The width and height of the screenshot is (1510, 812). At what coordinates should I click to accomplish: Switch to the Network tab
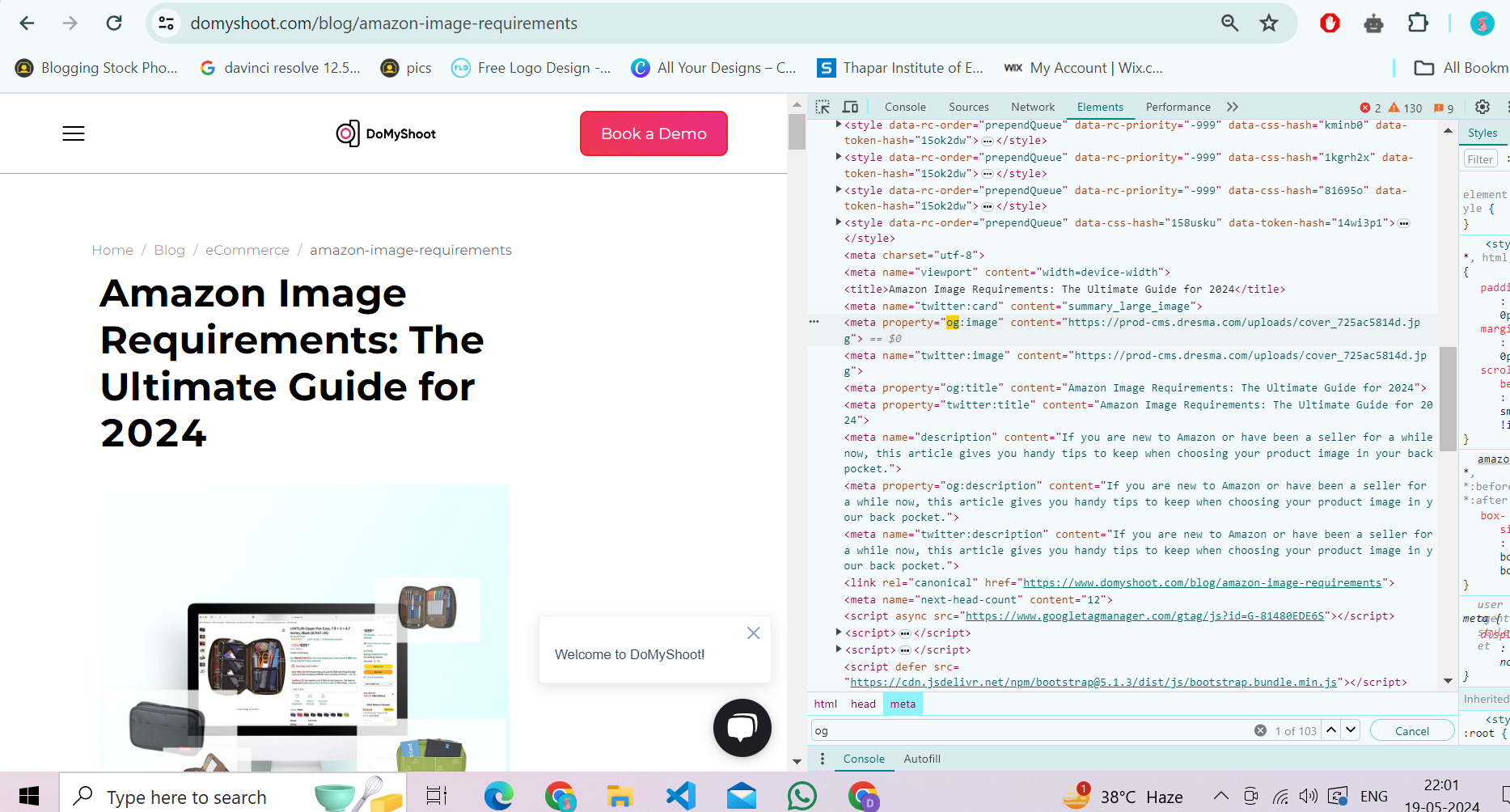point(1032,107)
